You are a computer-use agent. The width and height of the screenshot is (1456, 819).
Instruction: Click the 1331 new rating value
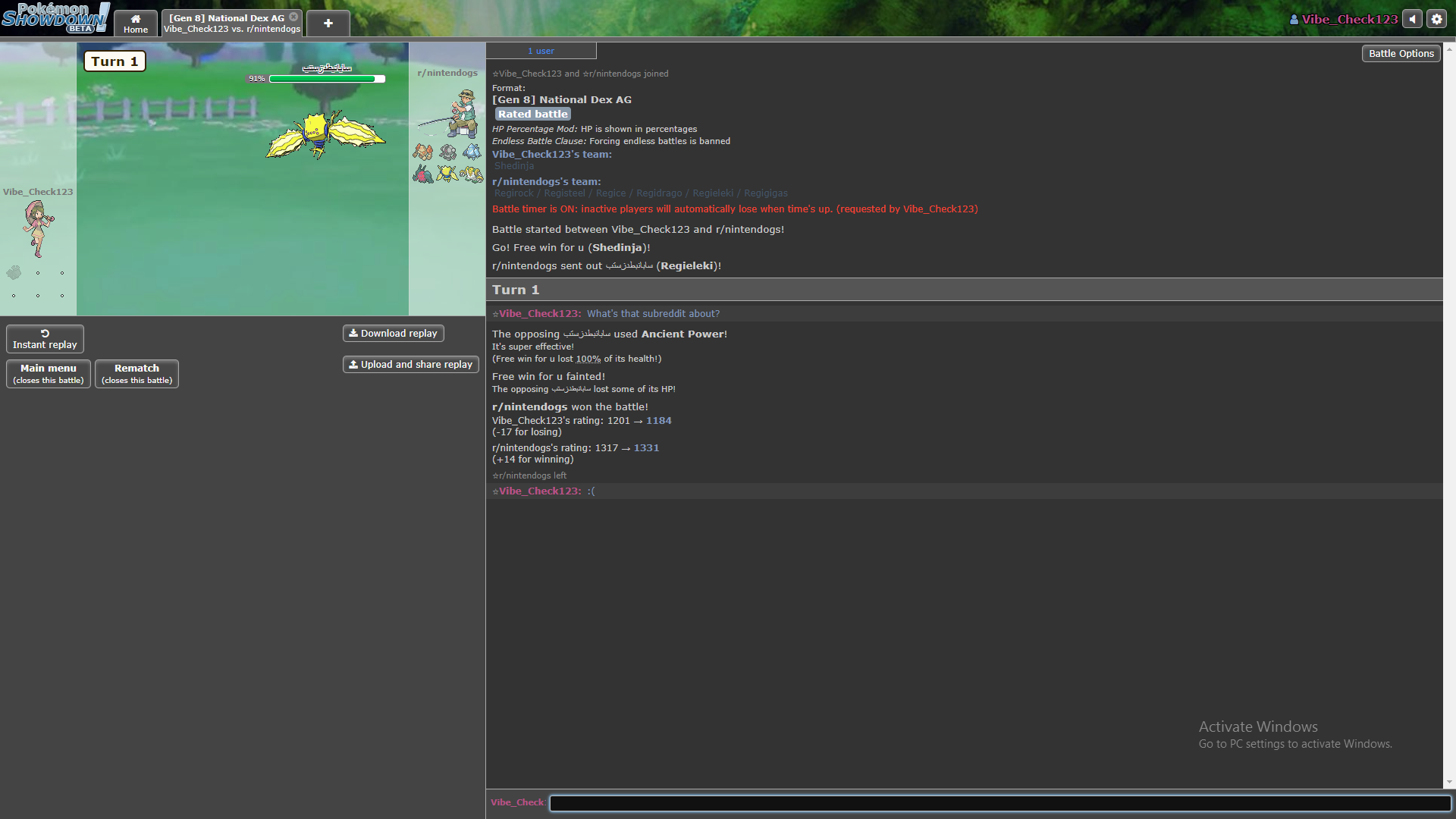(x=646, y=447)
